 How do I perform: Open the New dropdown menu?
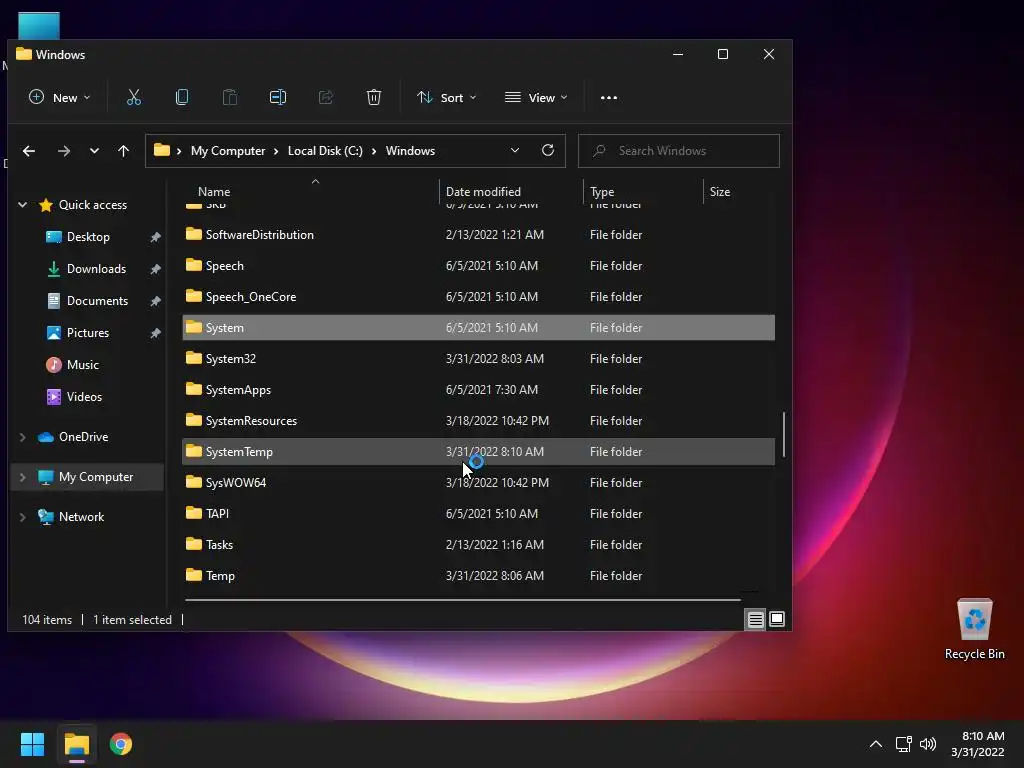coord(59,97)
